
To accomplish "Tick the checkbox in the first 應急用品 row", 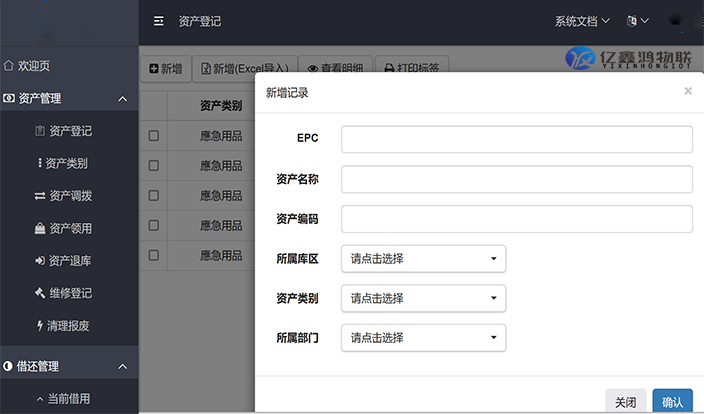I will (154, 136).
